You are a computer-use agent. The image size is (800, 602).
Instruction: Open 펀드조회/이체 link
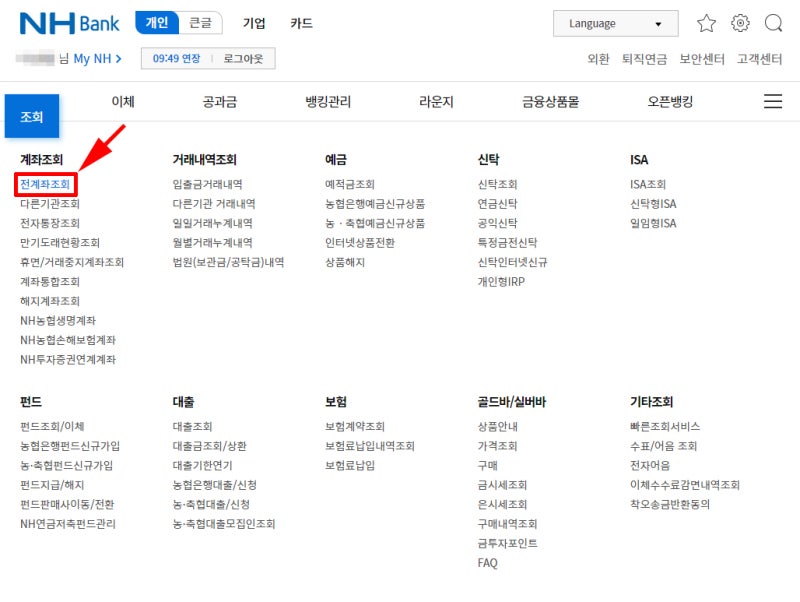52,427
